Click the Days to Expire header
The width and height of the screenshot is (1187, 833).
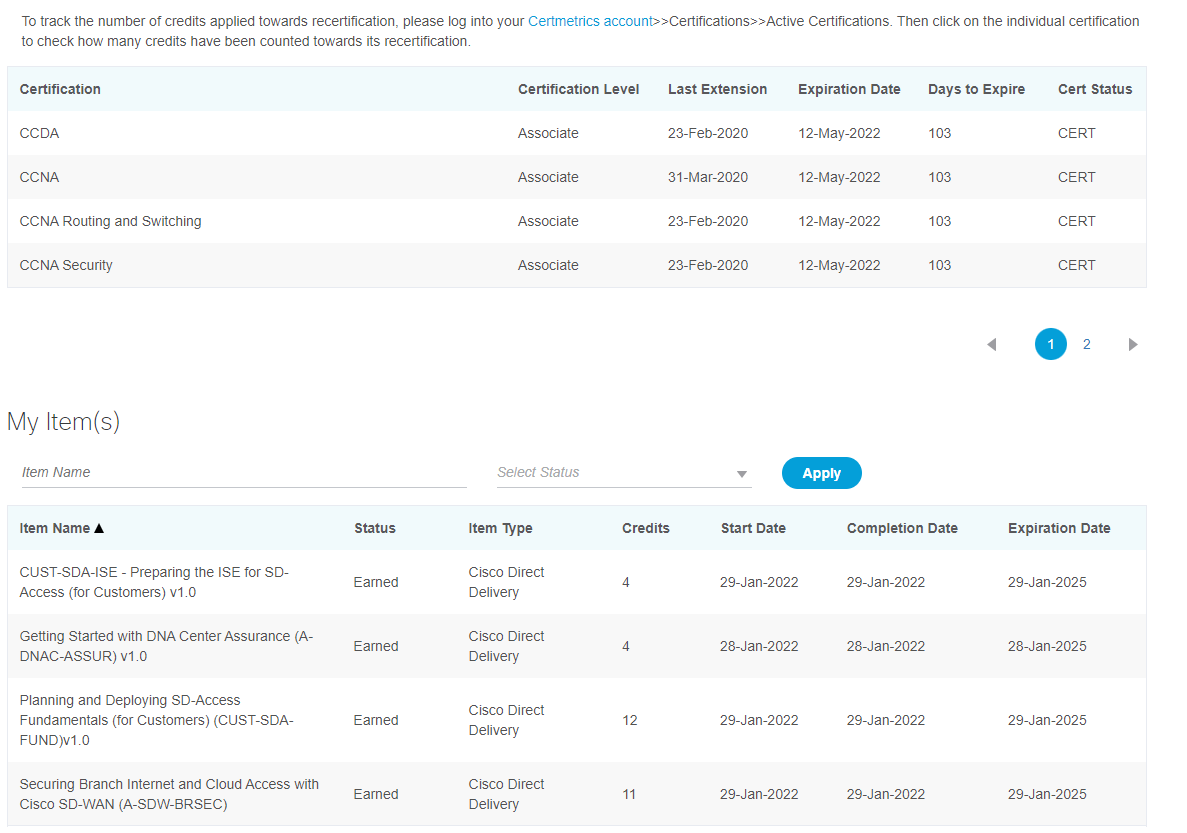pos(976,89)
